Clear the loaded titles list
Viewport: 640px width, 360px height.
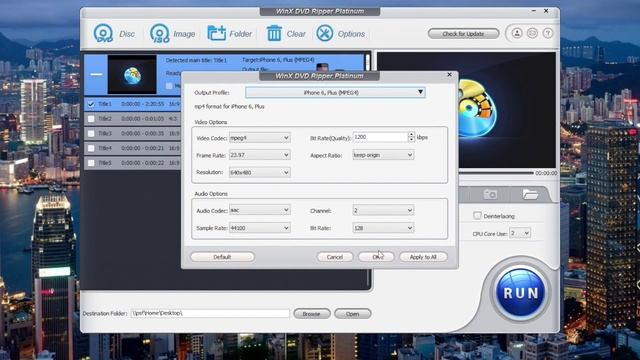[286, 33]
